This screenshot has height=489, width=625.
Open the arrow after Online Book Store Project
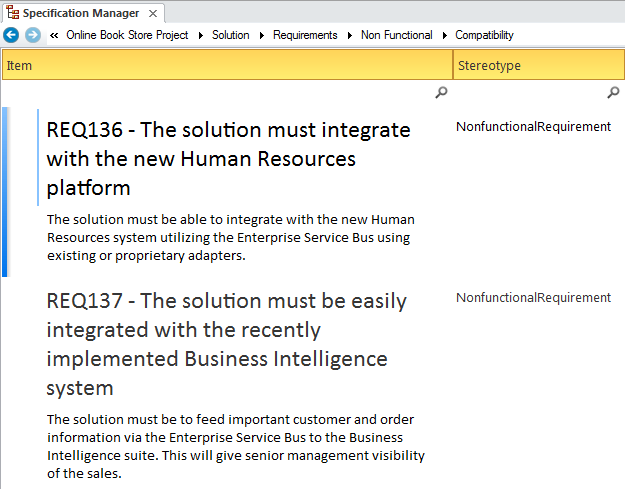(200, 35)
